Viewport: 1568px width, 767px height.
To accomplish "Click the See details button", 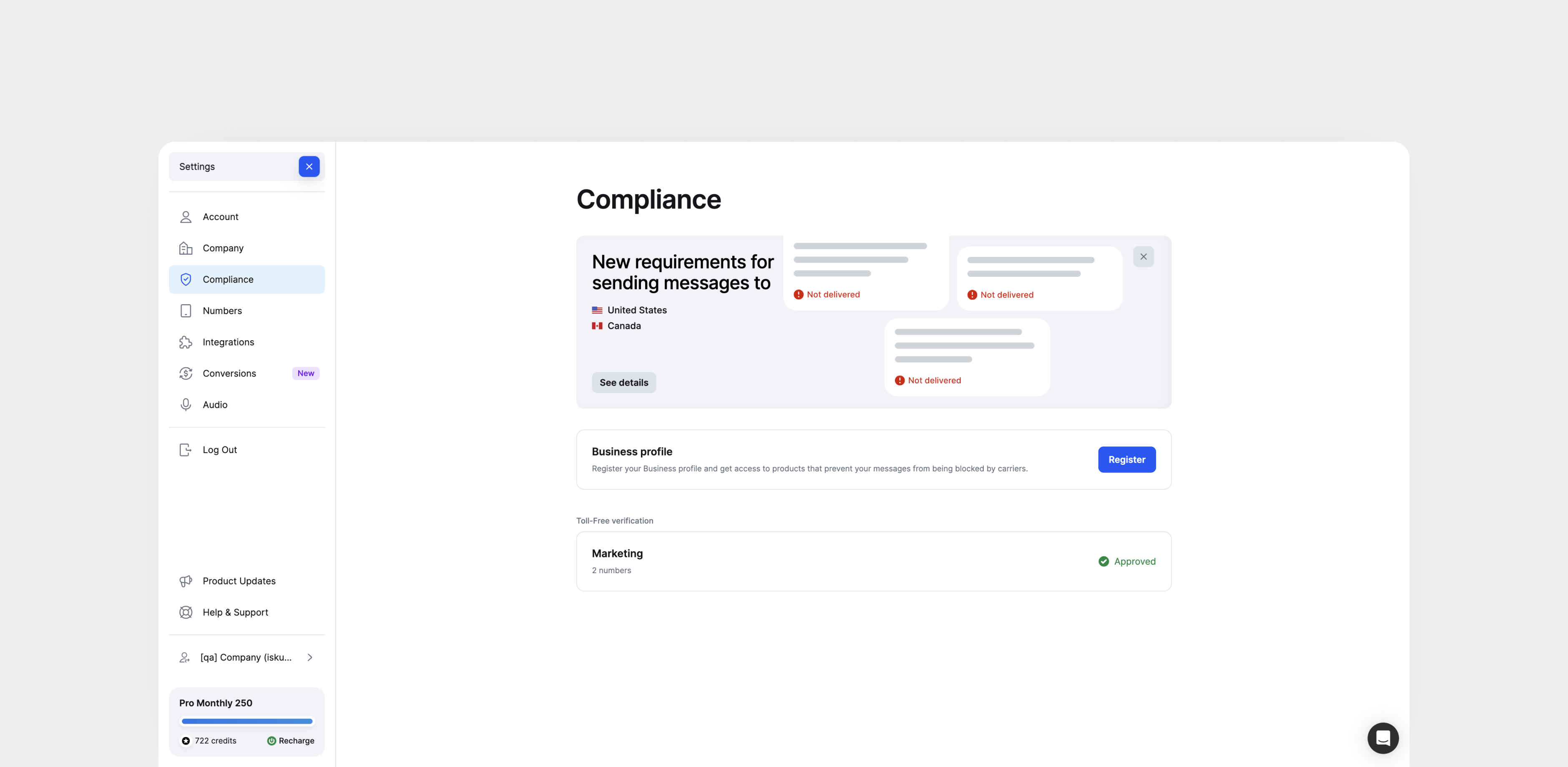I will [624, 383].
